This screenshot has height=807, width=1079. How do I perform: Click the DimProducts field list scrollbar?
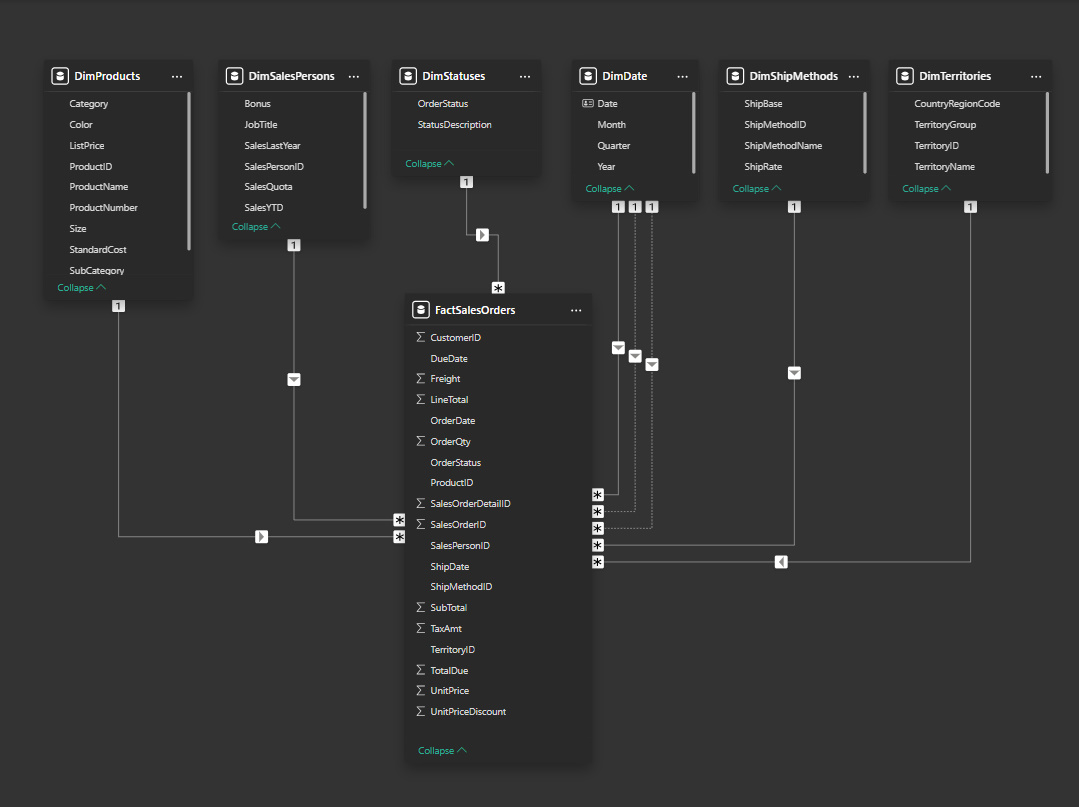[189, 171]
